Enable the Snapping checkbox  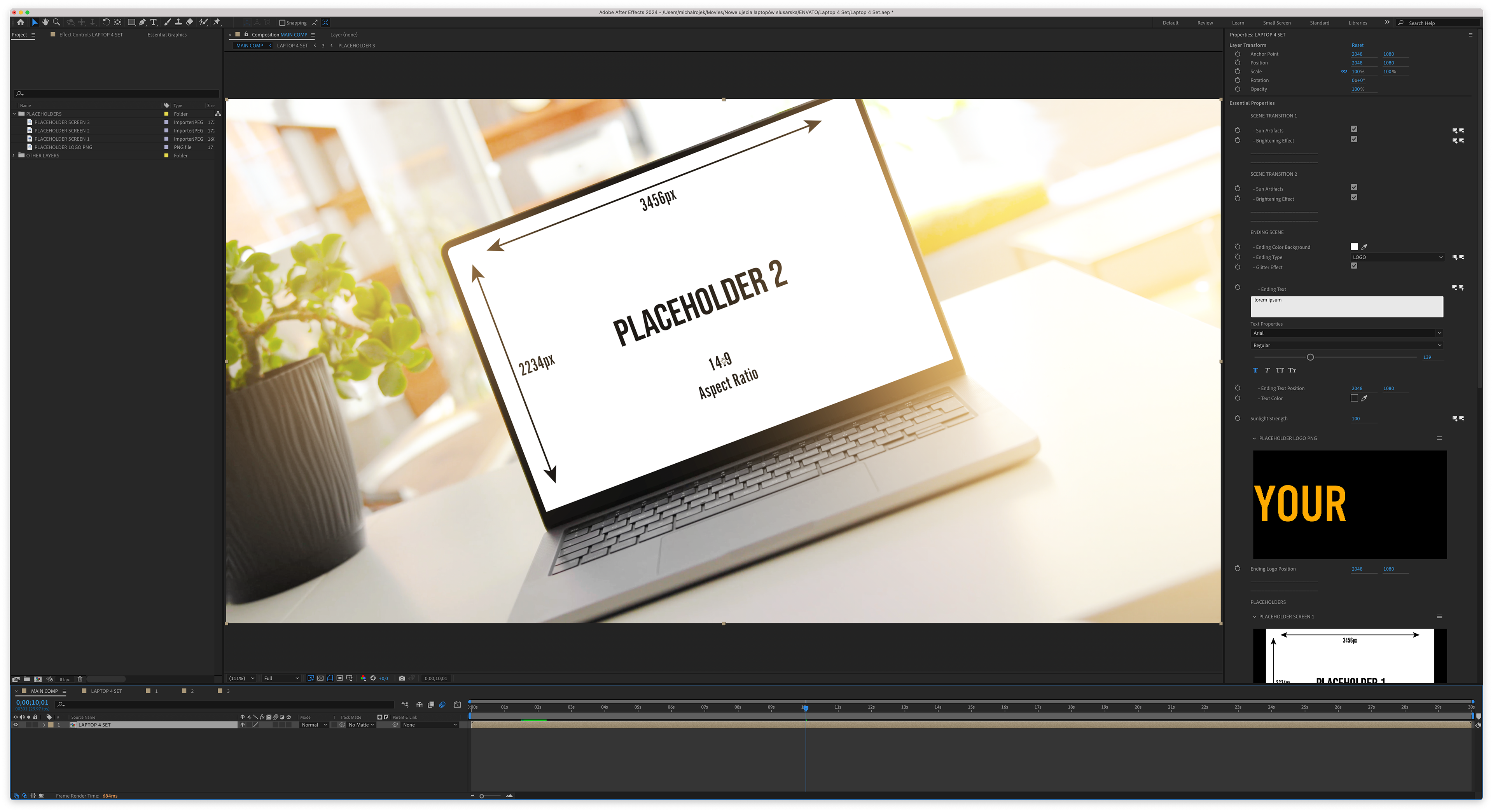coord(282,23)
